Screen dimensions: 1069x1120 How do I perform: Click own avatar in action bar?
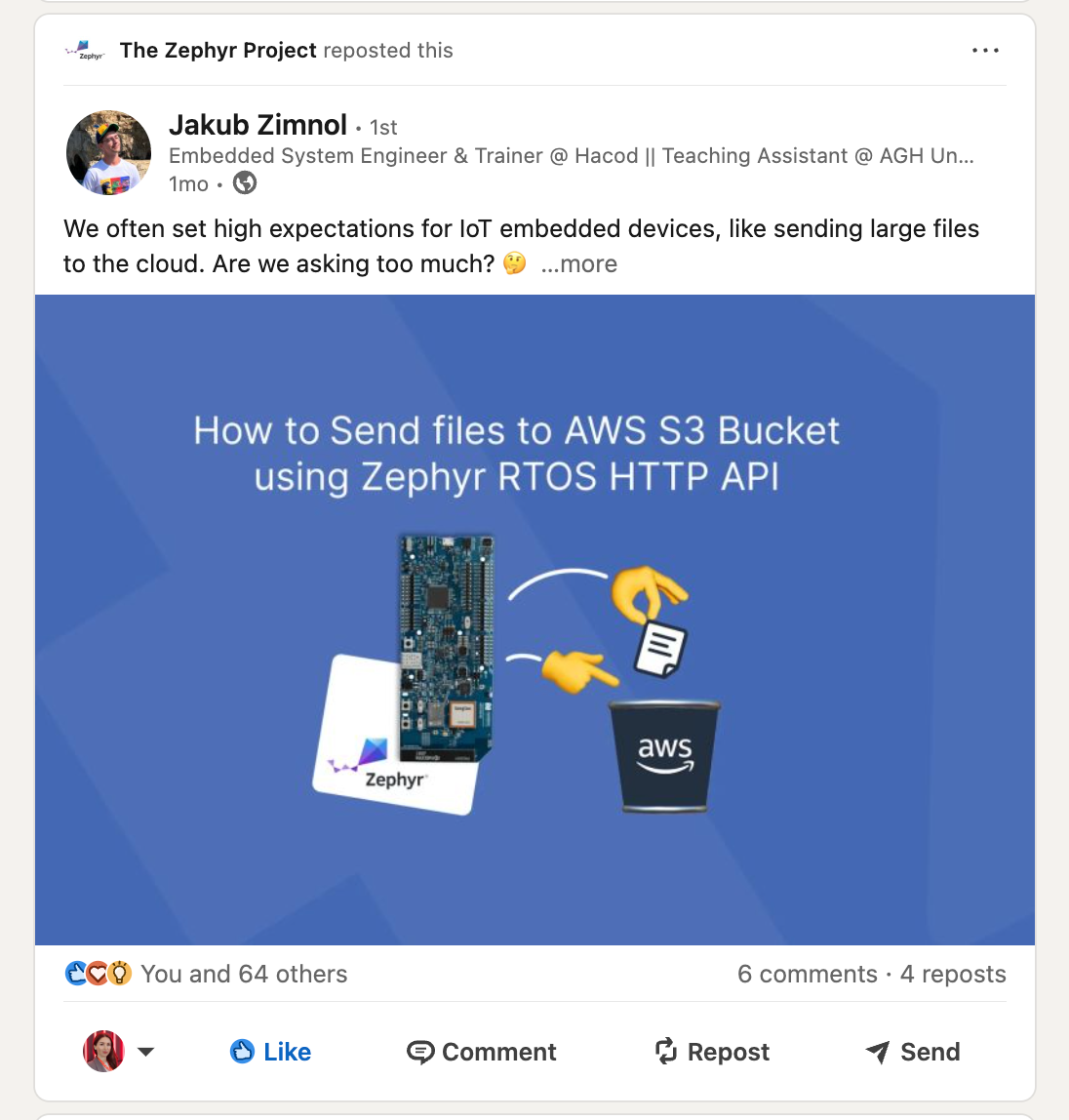103,1051
